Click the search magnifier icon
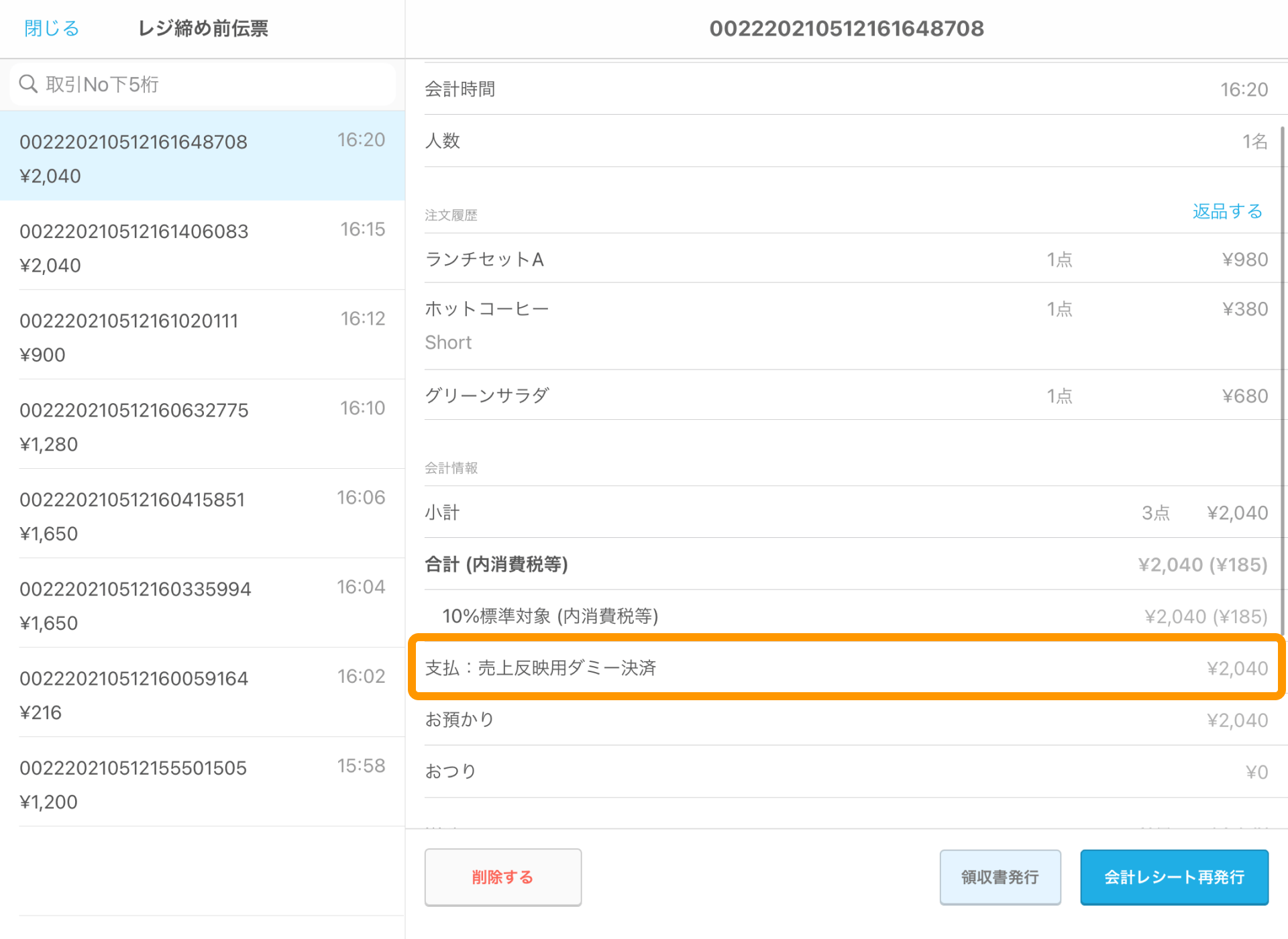The width and height of the screenshot is (1288, 939). click(x=28, y=84)
